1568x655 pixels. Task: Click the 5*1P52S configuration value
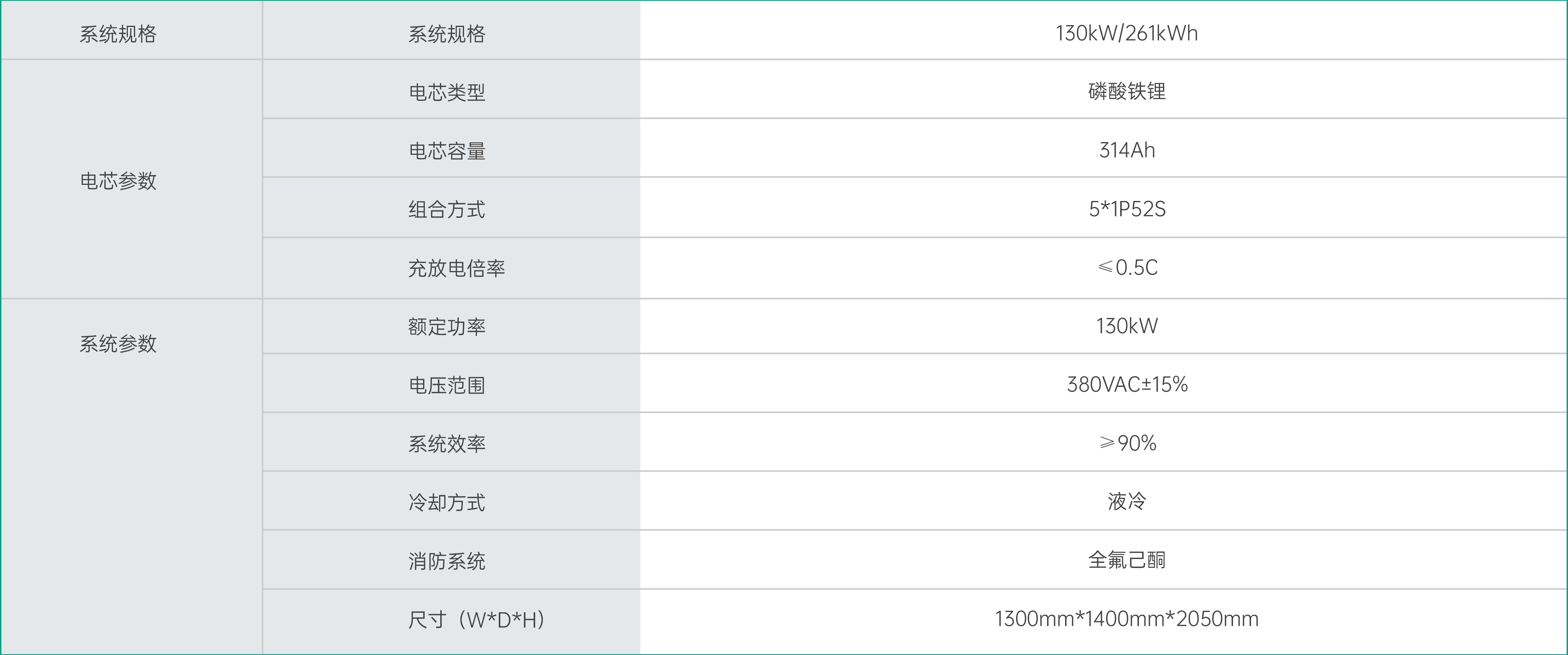click(x=1127, y=209)
